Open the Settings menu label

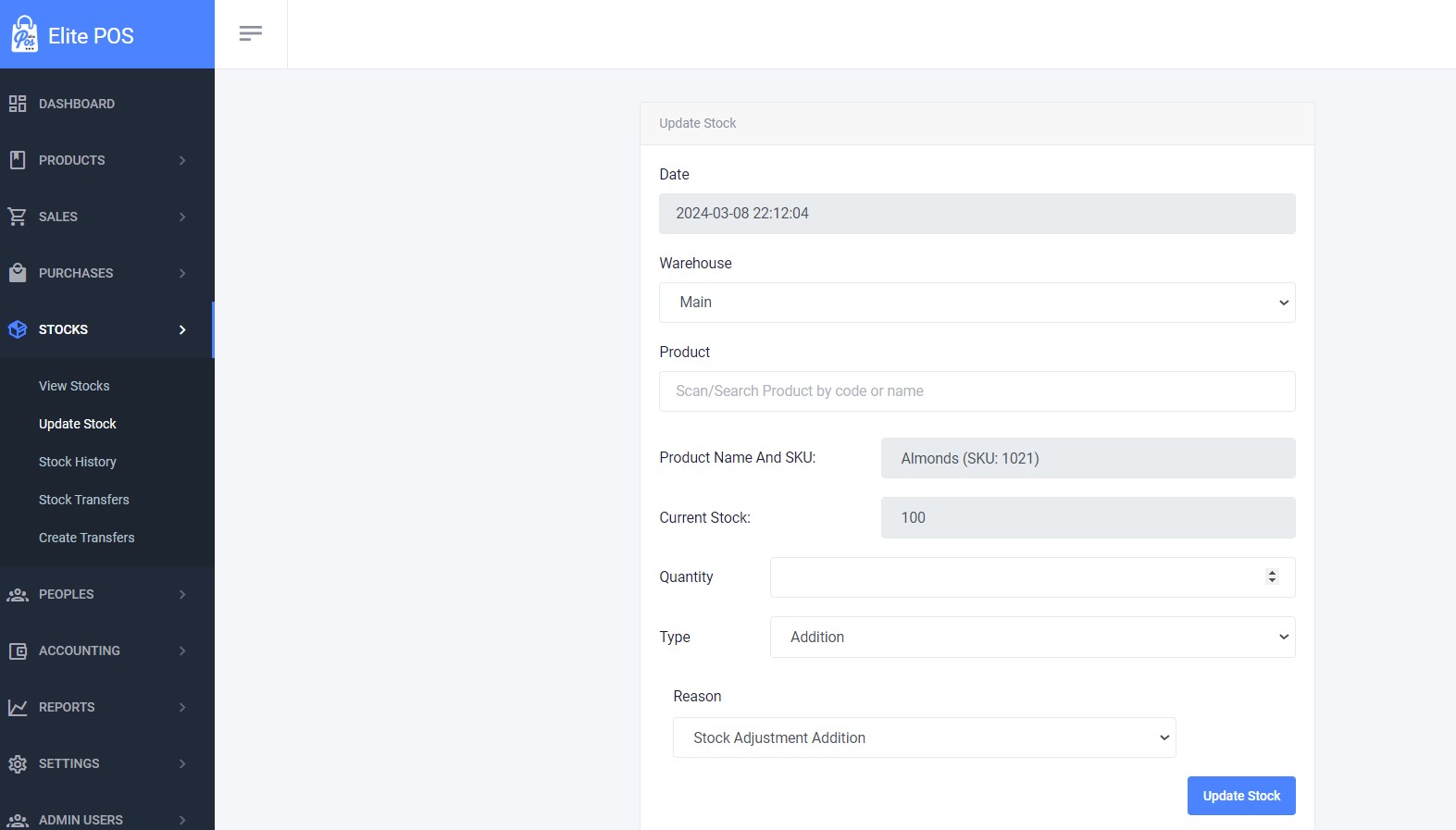point(69,763)
